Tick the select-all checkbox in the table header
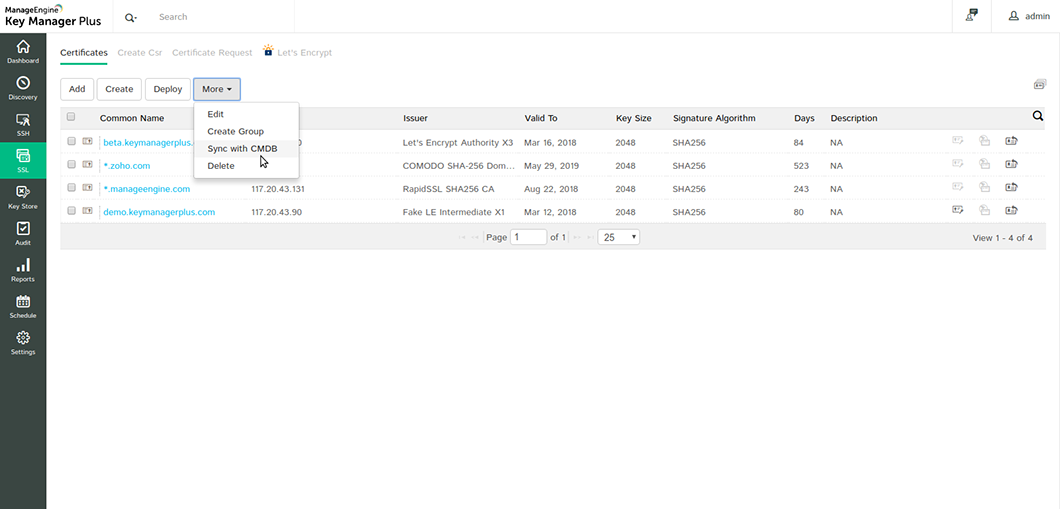Viewport: 1060px width, 509px height. click(x=71, y=117)
